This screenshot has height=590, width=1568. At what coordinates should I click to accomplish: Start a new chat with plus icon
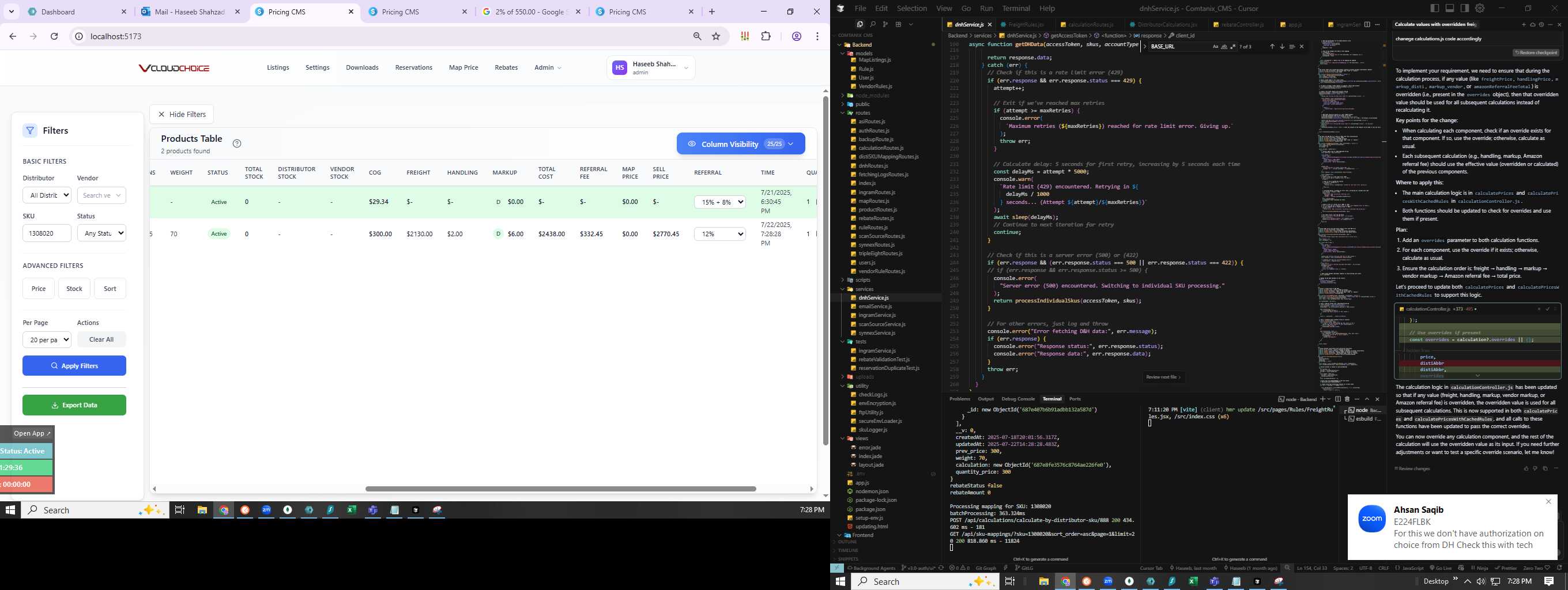pos(1524,25)
